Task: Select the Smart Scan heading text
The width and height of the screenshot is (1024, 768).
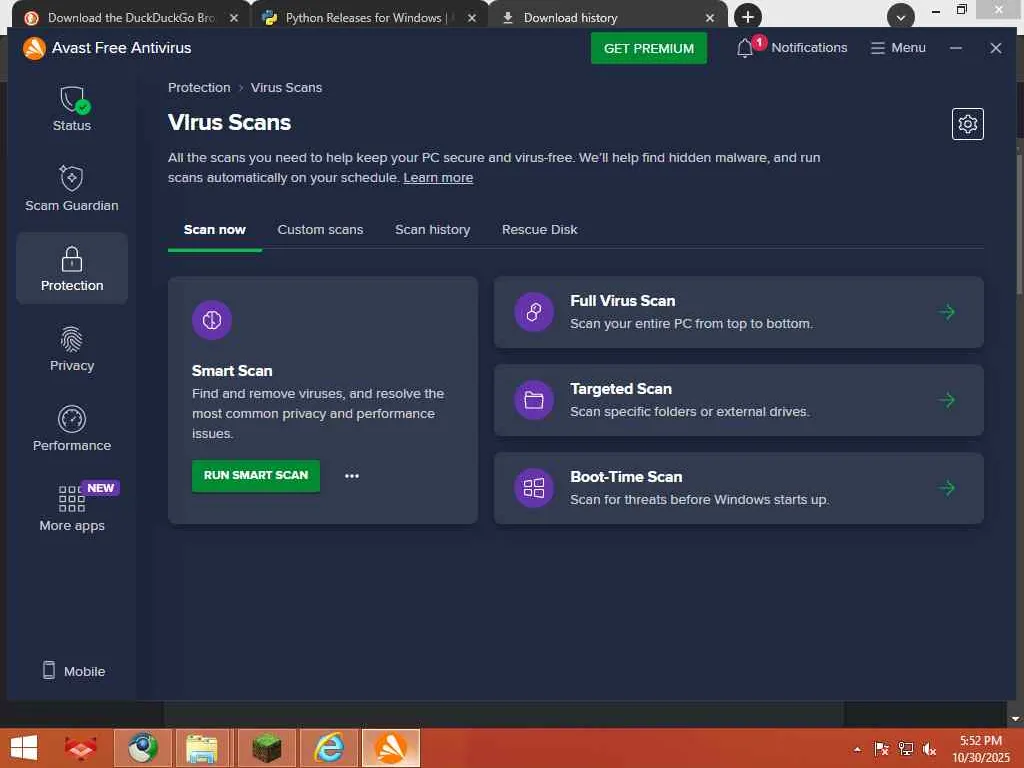Action: point(232,371)
